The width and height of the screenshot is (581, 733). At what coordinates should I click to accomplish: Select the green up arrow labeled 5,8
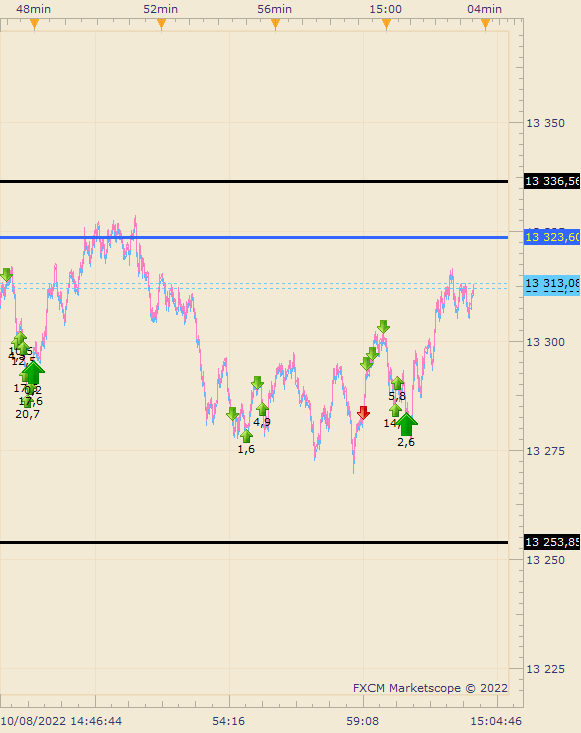(397, 383)
